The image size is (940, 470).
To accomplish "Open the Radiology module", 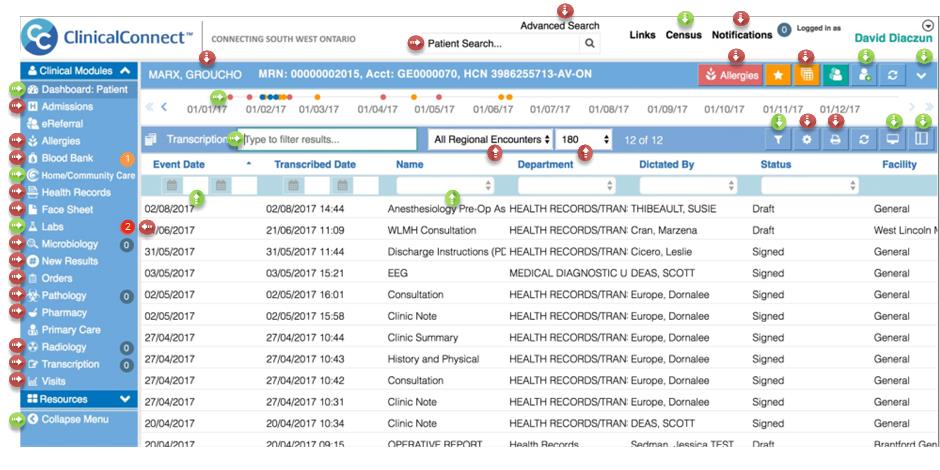I will [64, 347].
